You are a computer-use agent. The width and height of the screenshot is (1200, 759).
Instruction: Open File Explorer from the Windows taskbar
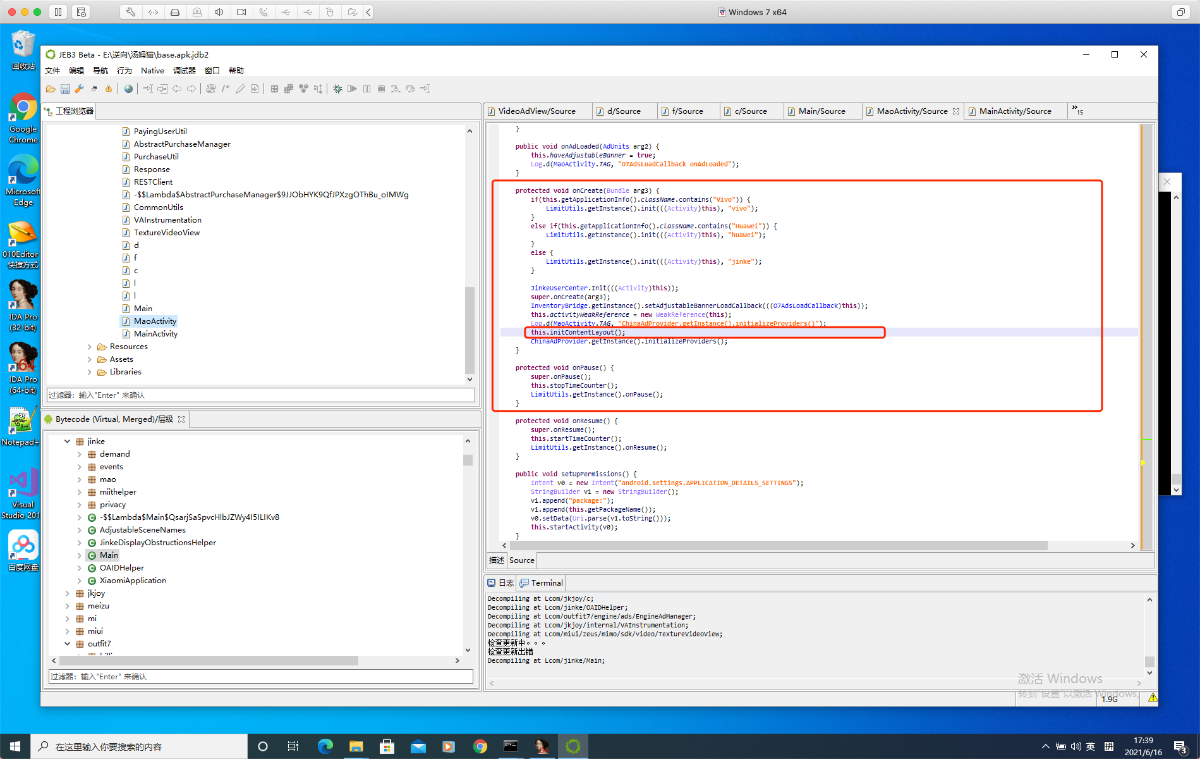[356, 746]
